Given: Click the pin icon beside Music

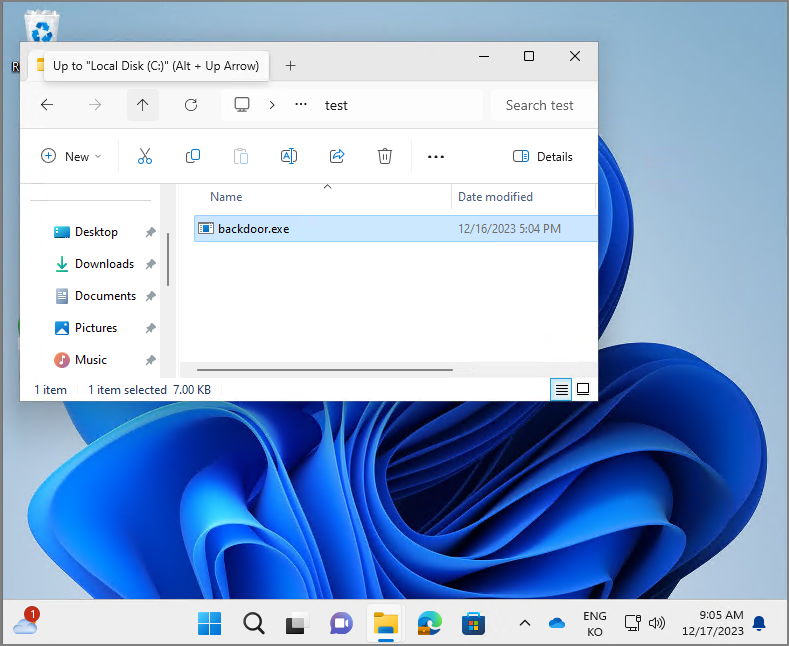Looking at the screenshot, I should coord(150,360).
